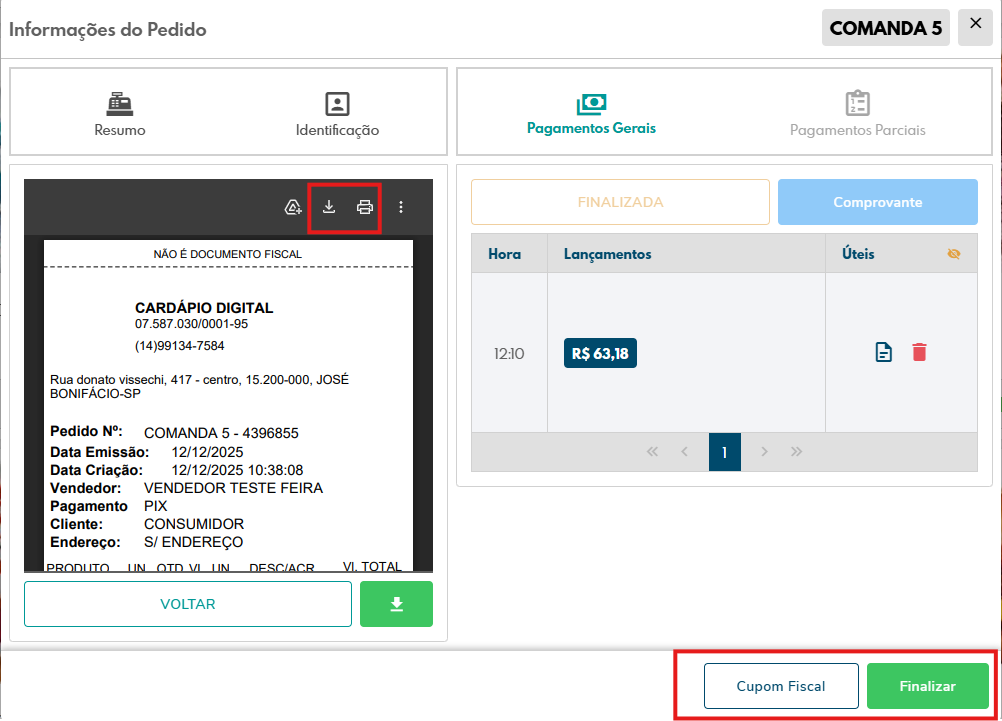Select page 1 in the pagination
The width and height of the screenshot is (1002, 721).
point(725,452)
